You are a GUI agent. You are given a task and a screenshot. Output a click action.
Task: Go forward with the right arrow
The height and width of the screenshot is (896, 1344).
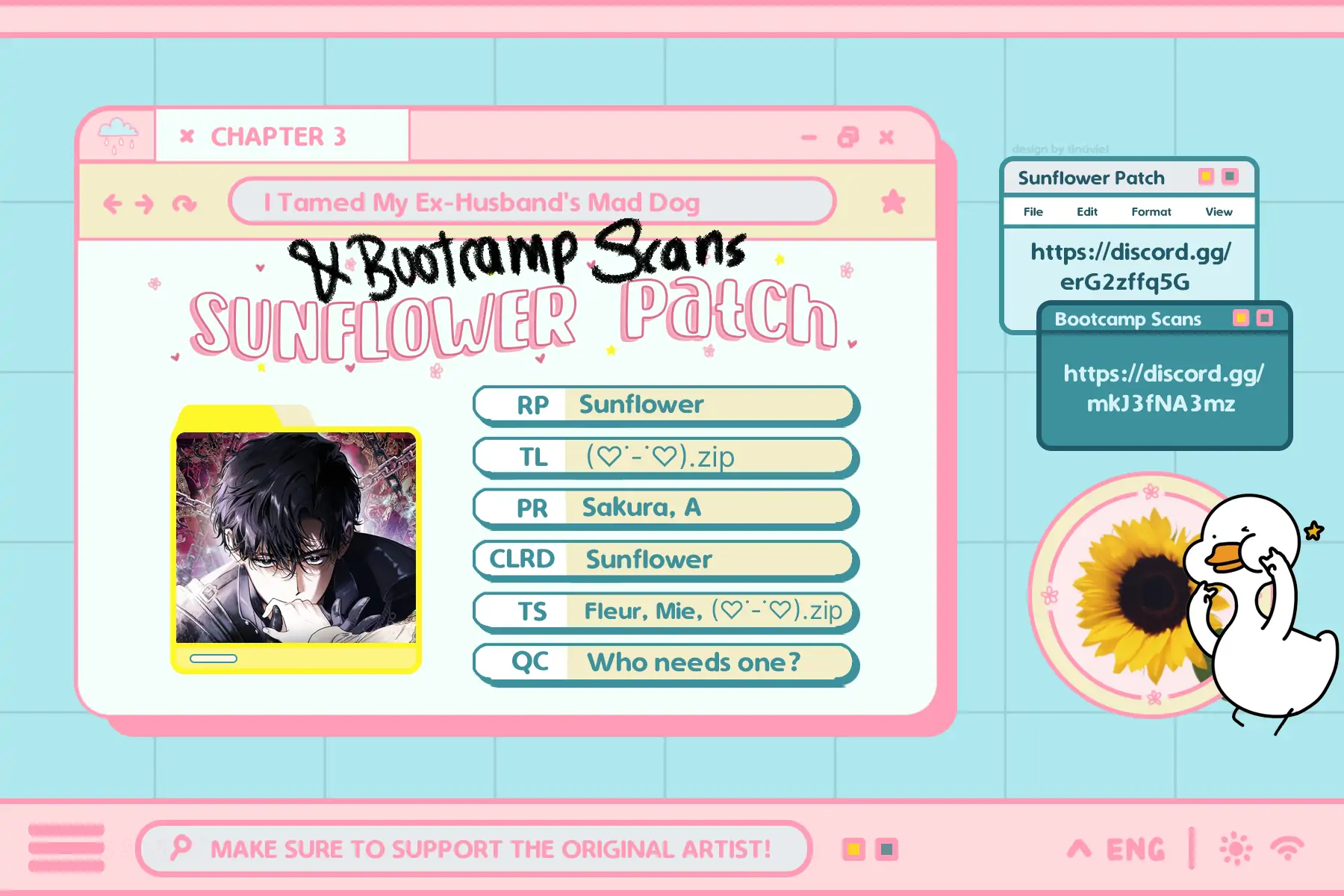[144, 203]
